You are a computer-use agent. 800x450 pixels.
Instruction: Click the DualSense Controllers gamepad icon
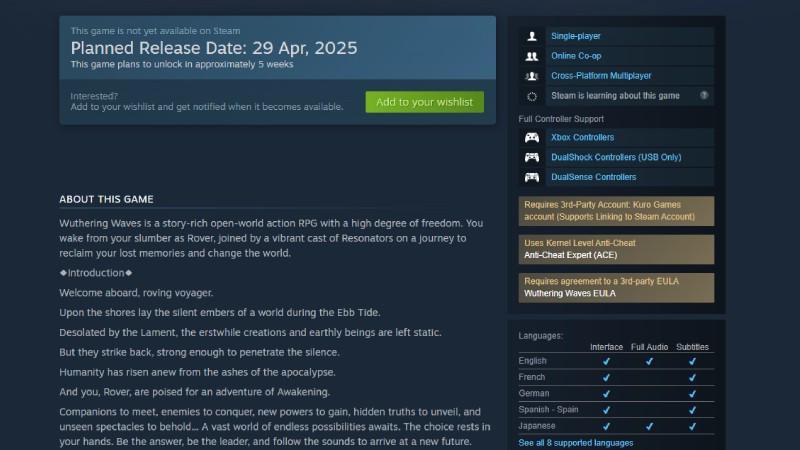(532, 177)
